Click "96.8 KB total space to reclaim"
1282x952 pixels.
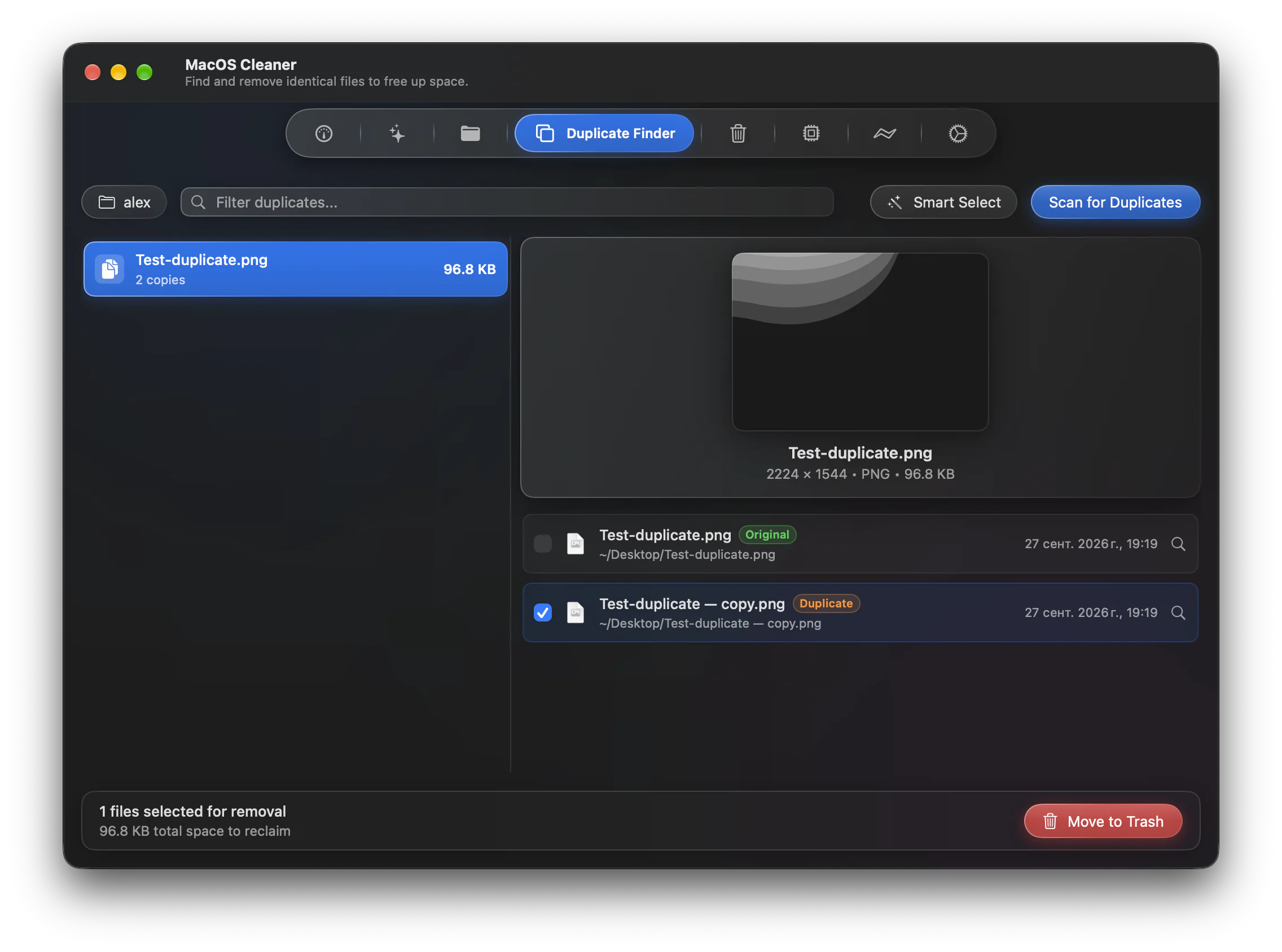[x=195, y=831]
